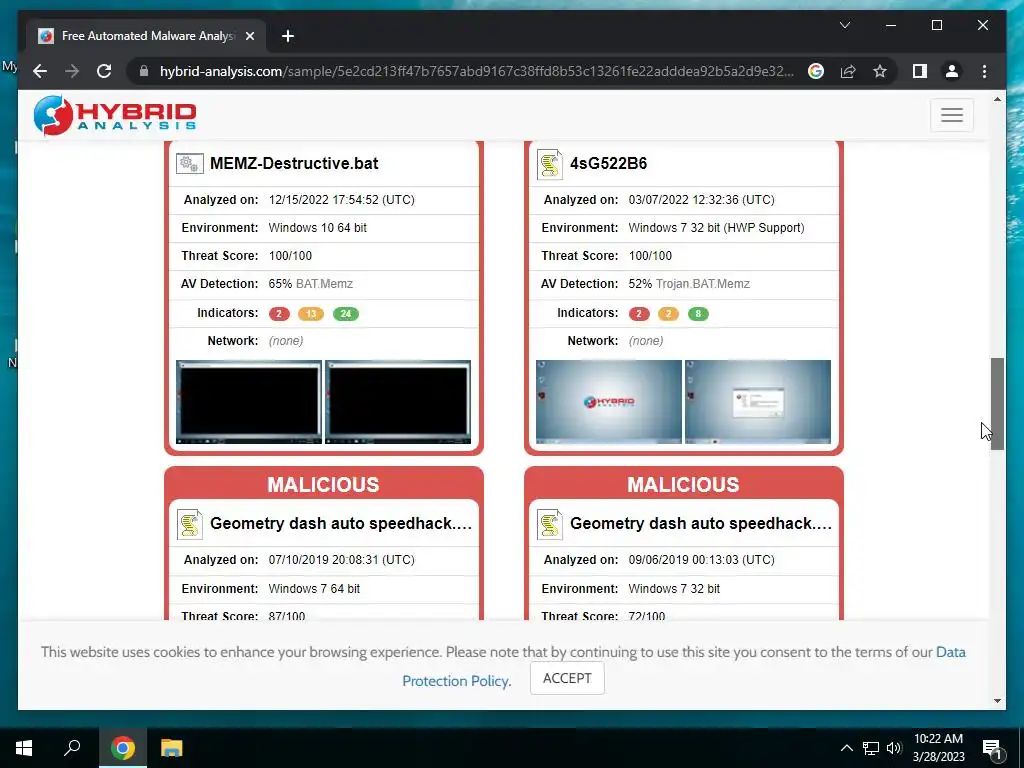Select the Free Automated Malware Analysis tab

[x=147, y=36]
